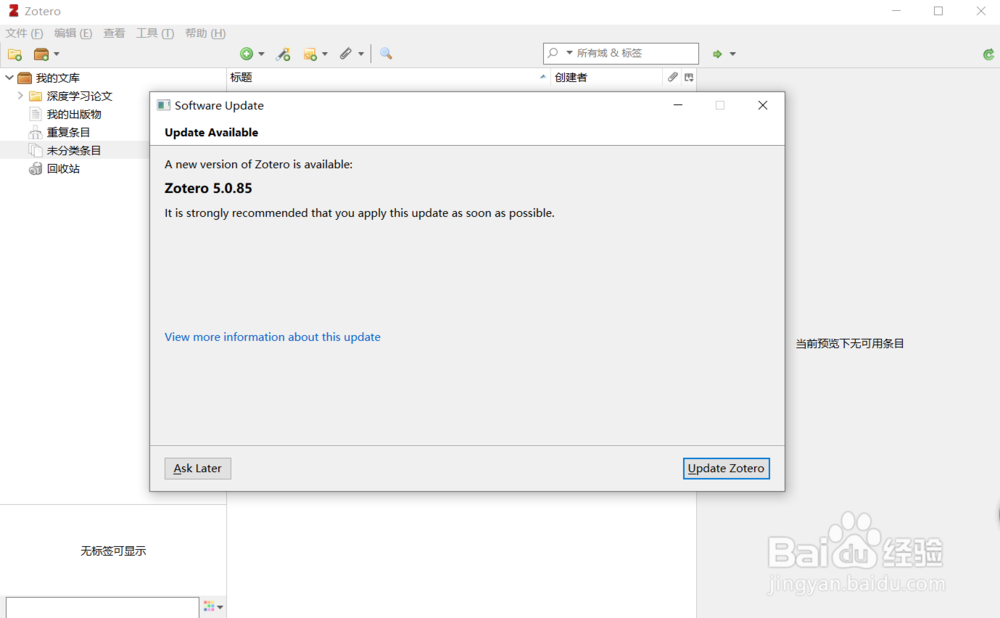Screen dimensions: 1000x618
Task: Open the 帮助 (H) menu
Action: (x=205, y=33)
